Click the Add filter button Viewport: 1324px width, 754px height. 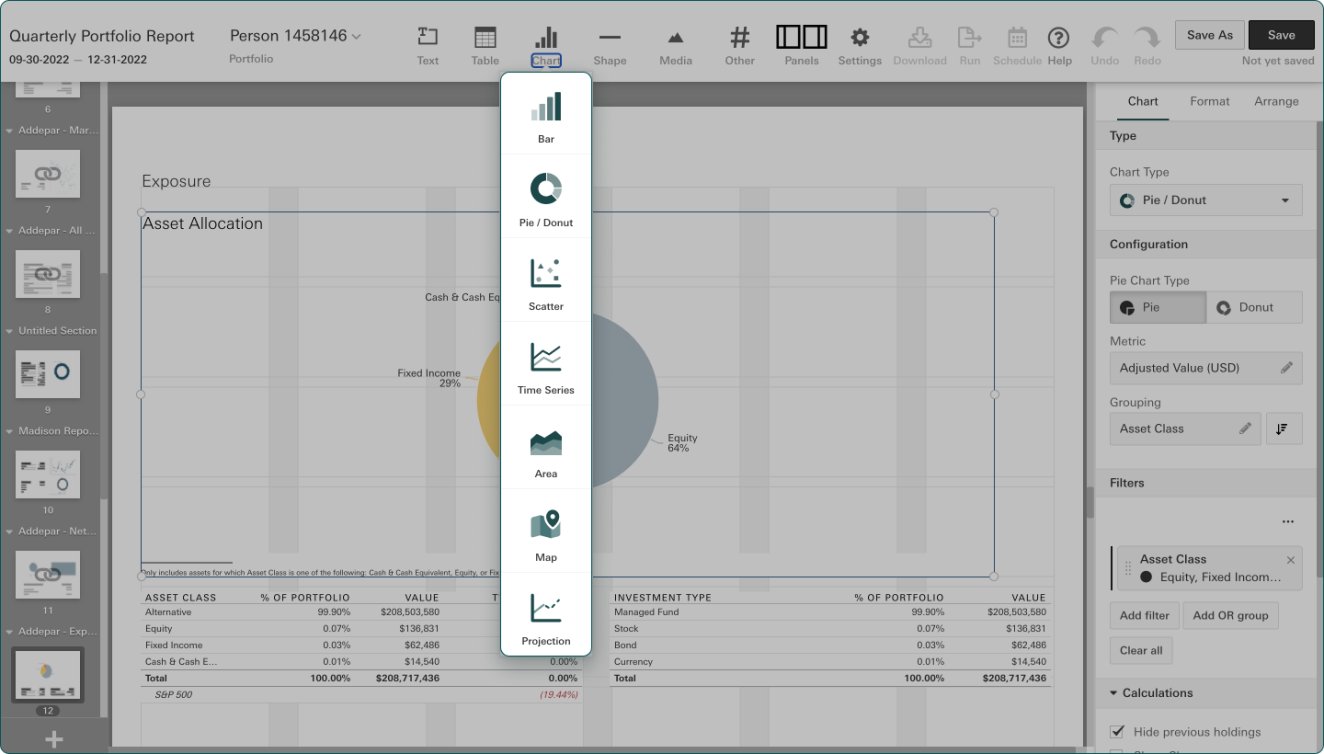point(1144,615)
